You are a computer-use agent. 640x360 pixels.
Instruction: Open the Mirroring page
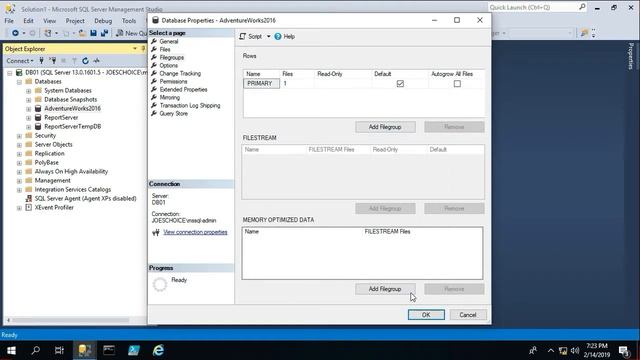click(169, 98)
